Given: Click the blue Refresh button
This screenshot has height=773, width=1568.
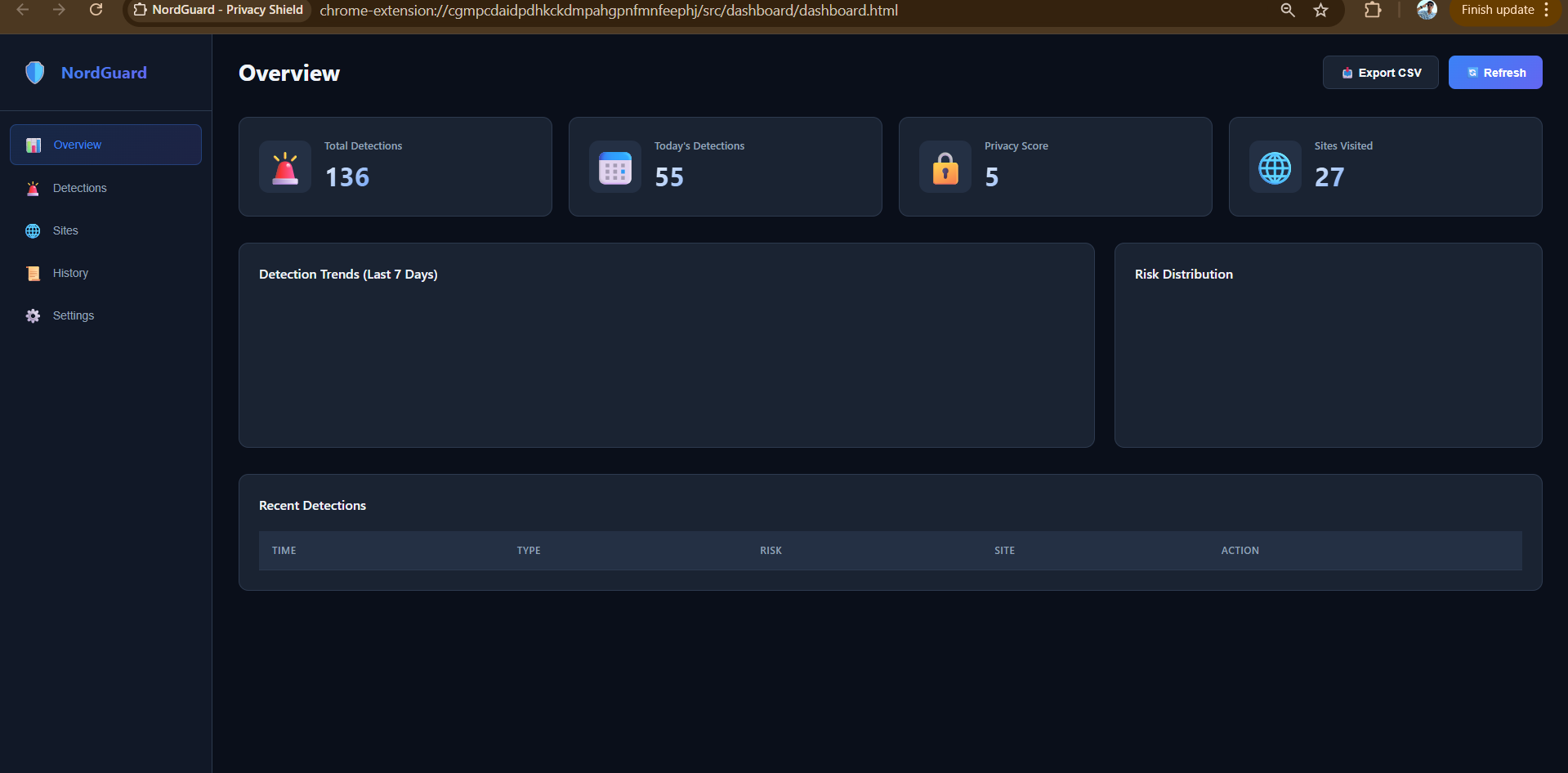Looking at the screenshot, I should point(1495,73).
